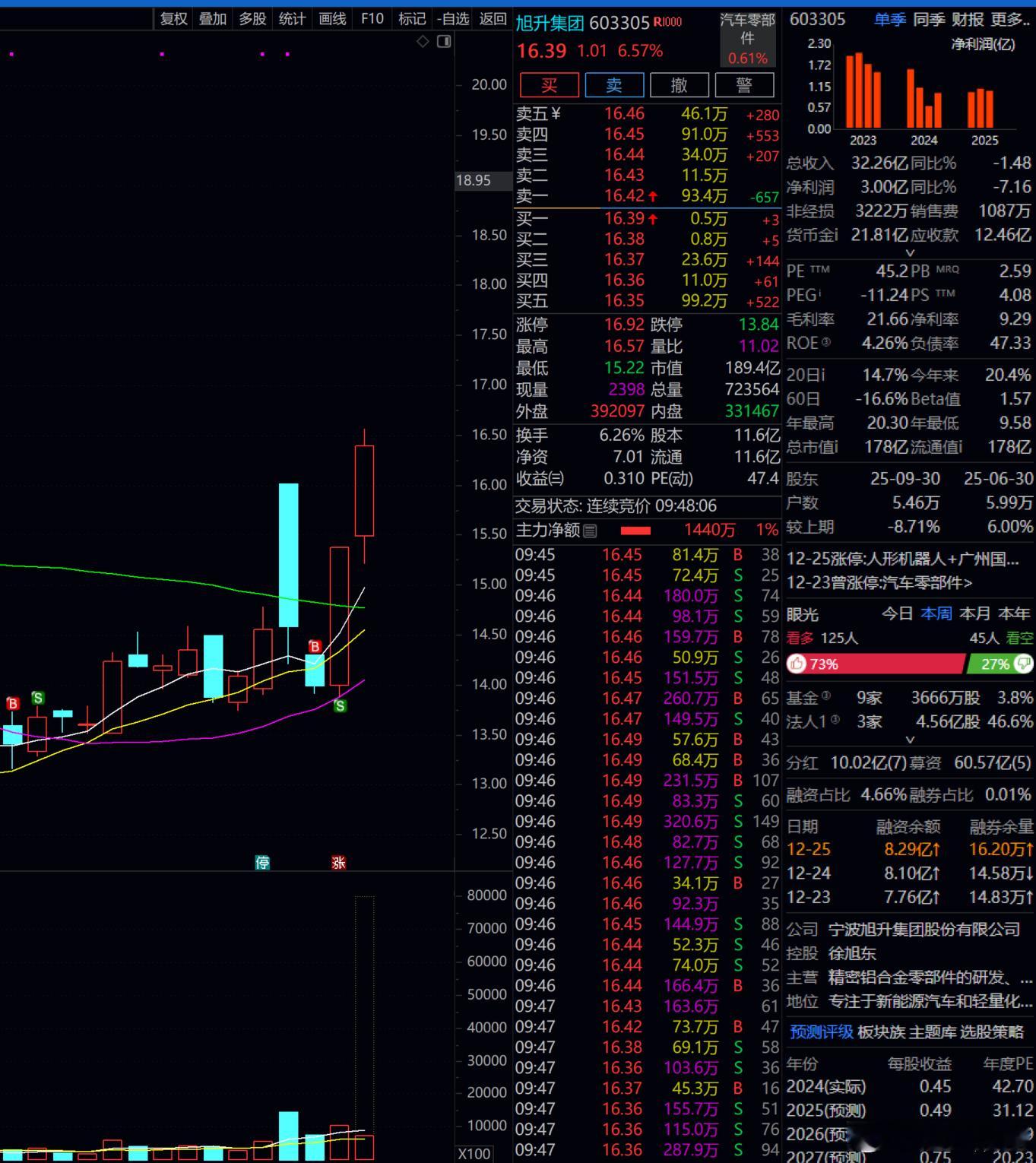The width and height of the screenshot is (1036, 1163).
Task: Click the blue 卖 sell button
Action: (x=614, y=85)
